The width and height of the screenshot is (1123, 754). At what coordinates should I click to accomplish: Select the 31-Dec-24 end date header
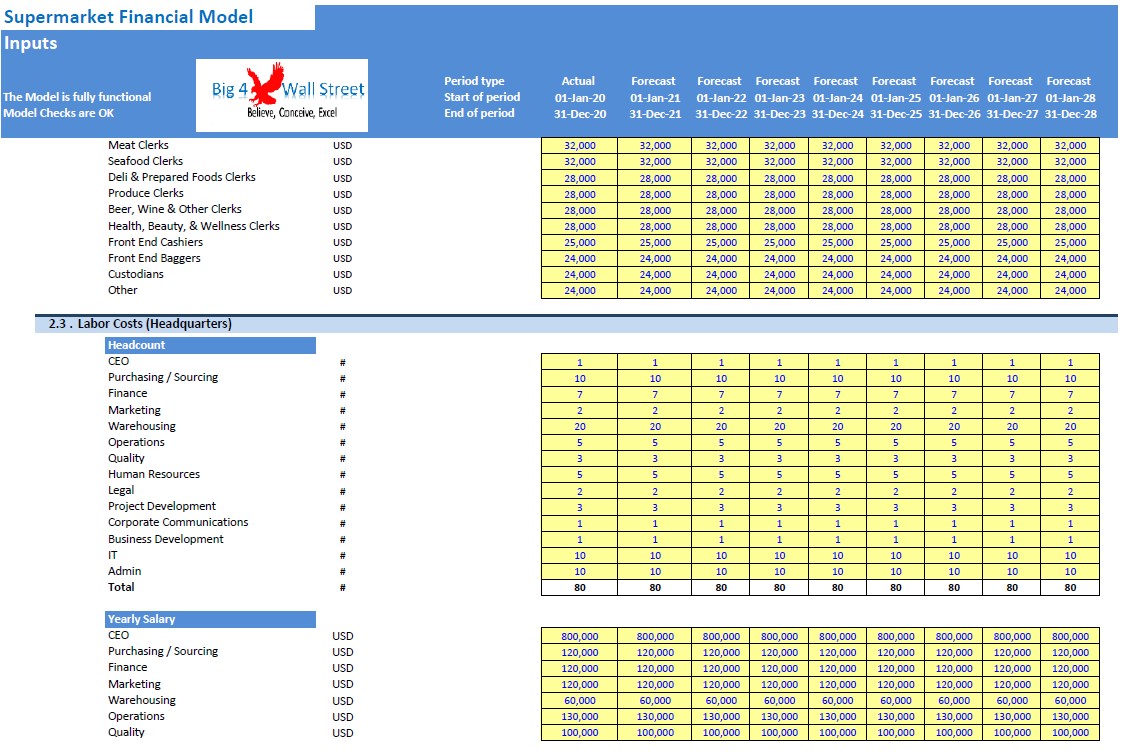click(x=837, y=114)
